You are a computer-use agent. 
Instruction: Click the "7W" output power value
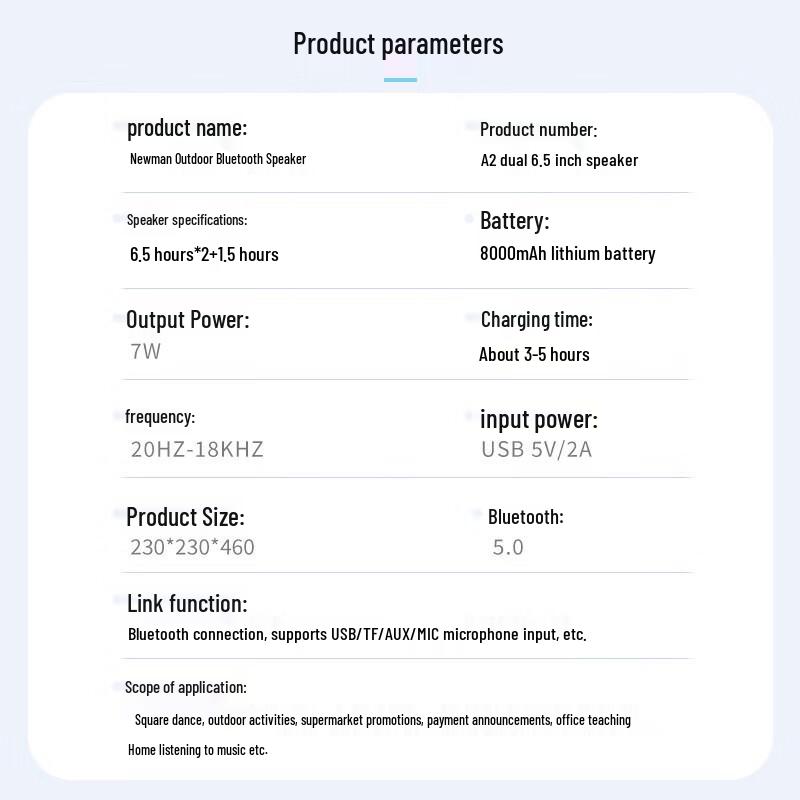(145, 351)
